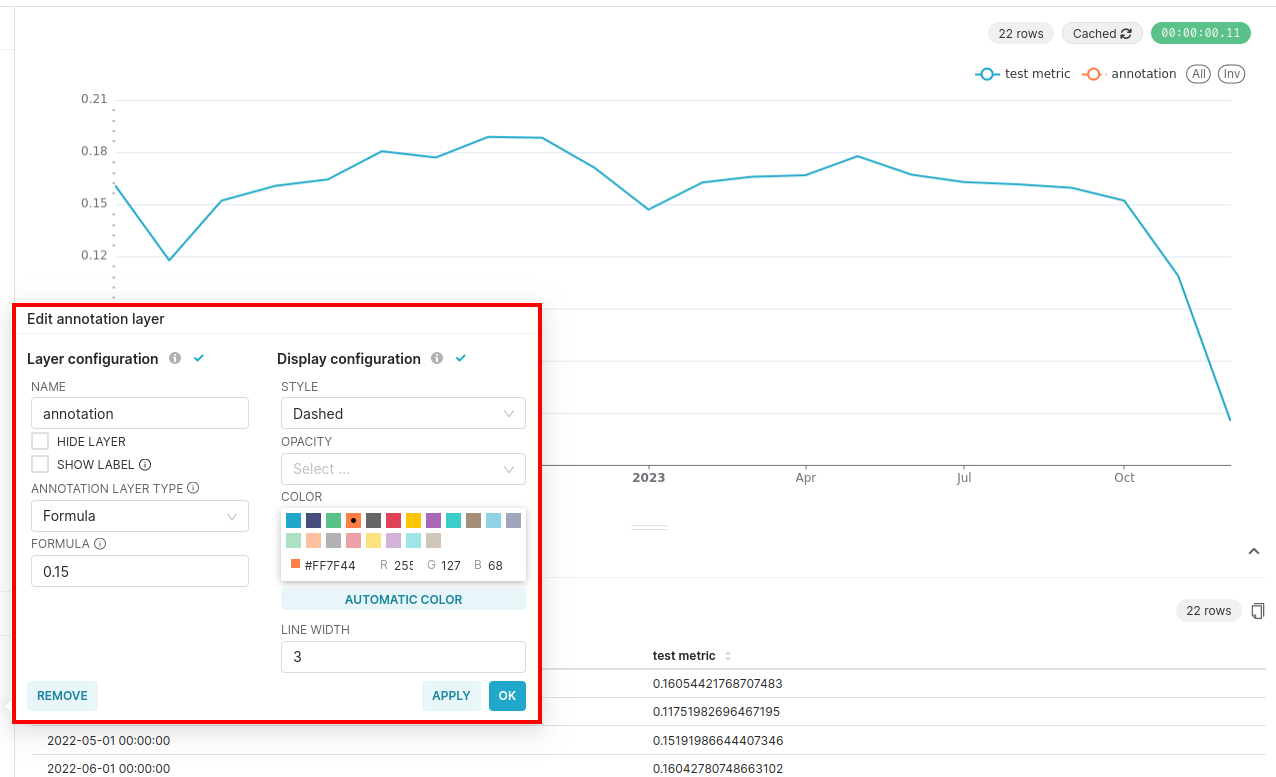This screenshot has width=1276, height=777.
Task: Pick the red color swatch
Action: (x=393, y=520)
